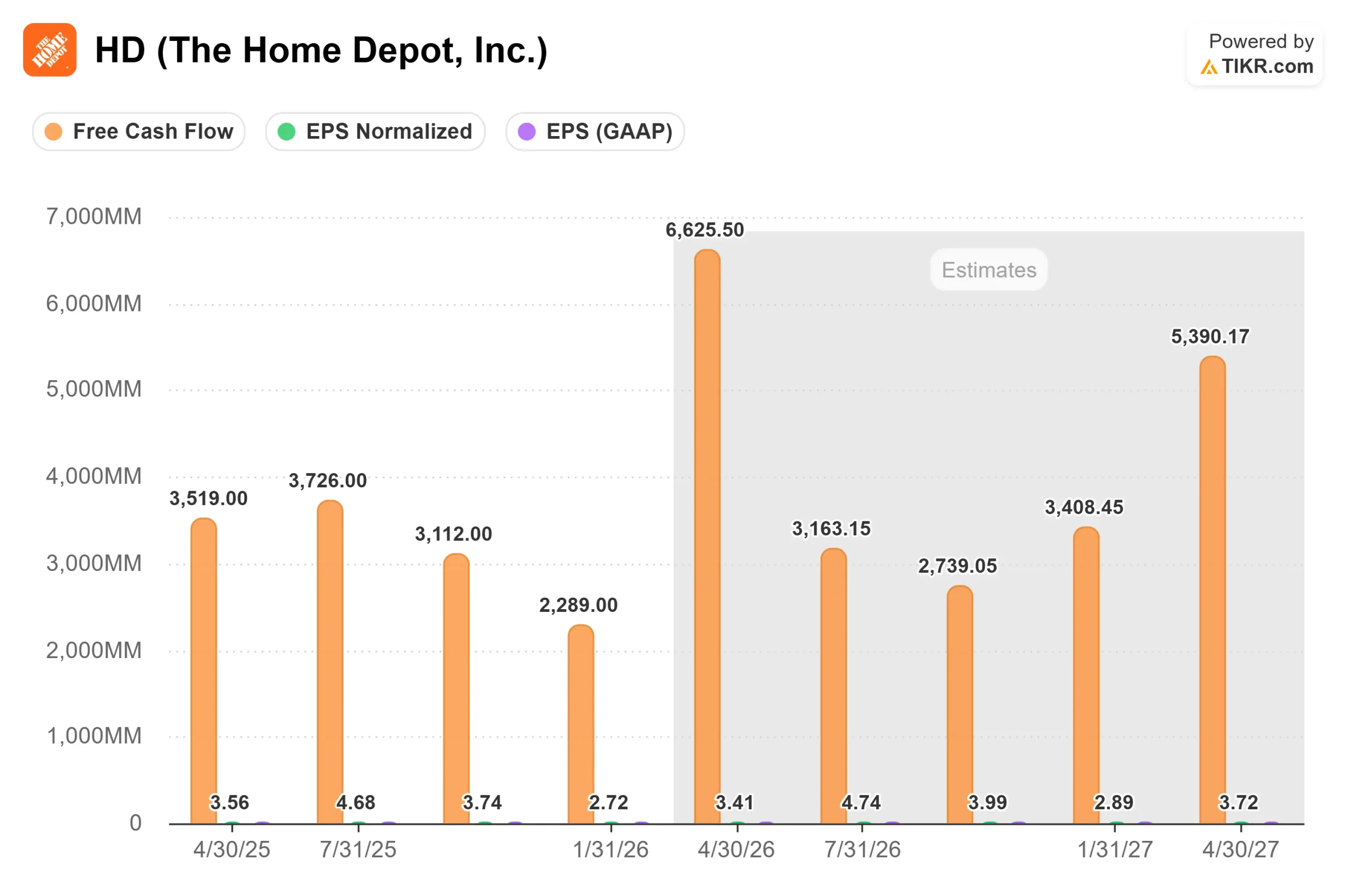Click the HD (The Home Depot, Inc.) title
The height and width of the screenshot is (896, 1345).
tap(320, 50)
